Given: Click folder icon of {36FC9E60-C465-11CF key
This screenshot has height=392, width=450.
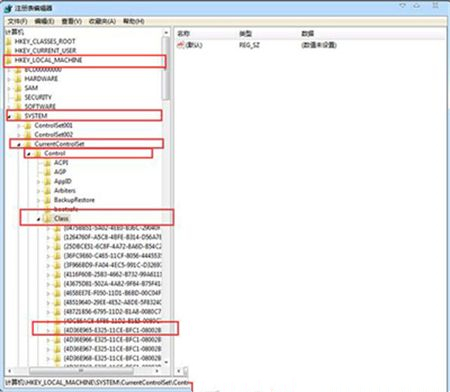Looking at the screenshot, I should click(x=57, y=256).
